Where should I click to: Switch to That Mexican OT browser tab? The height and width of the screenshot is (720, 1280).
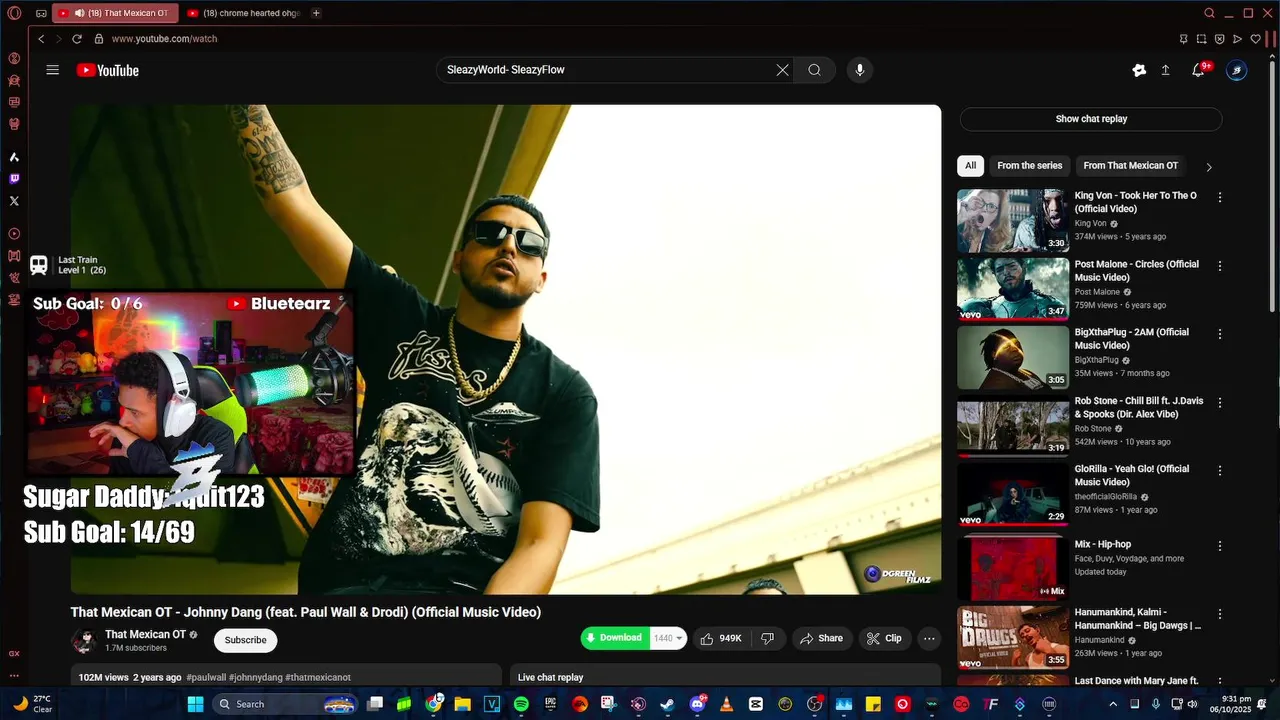115,13
